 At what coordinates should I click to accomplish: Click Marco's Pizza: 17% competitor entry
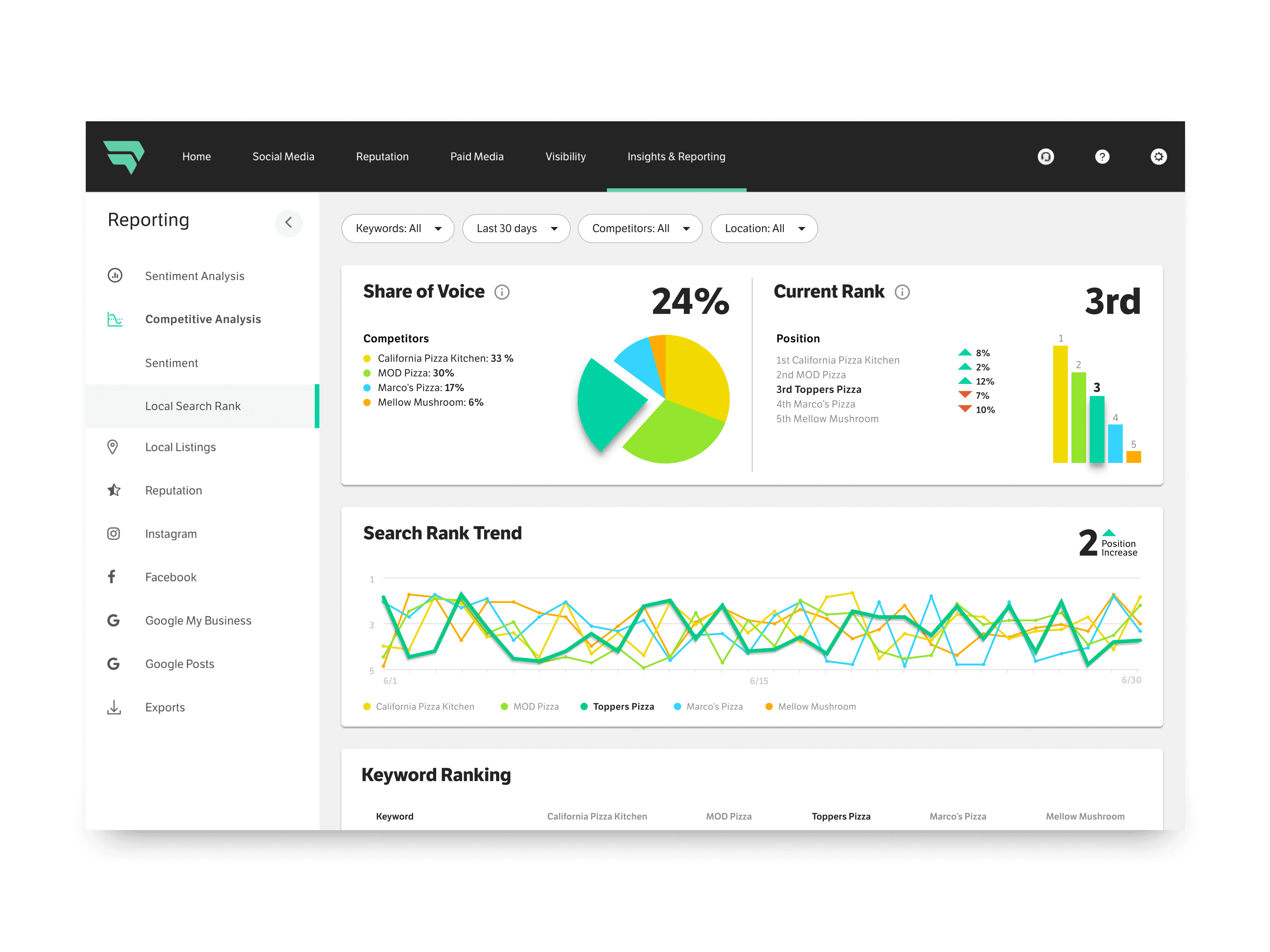[414, 387]
